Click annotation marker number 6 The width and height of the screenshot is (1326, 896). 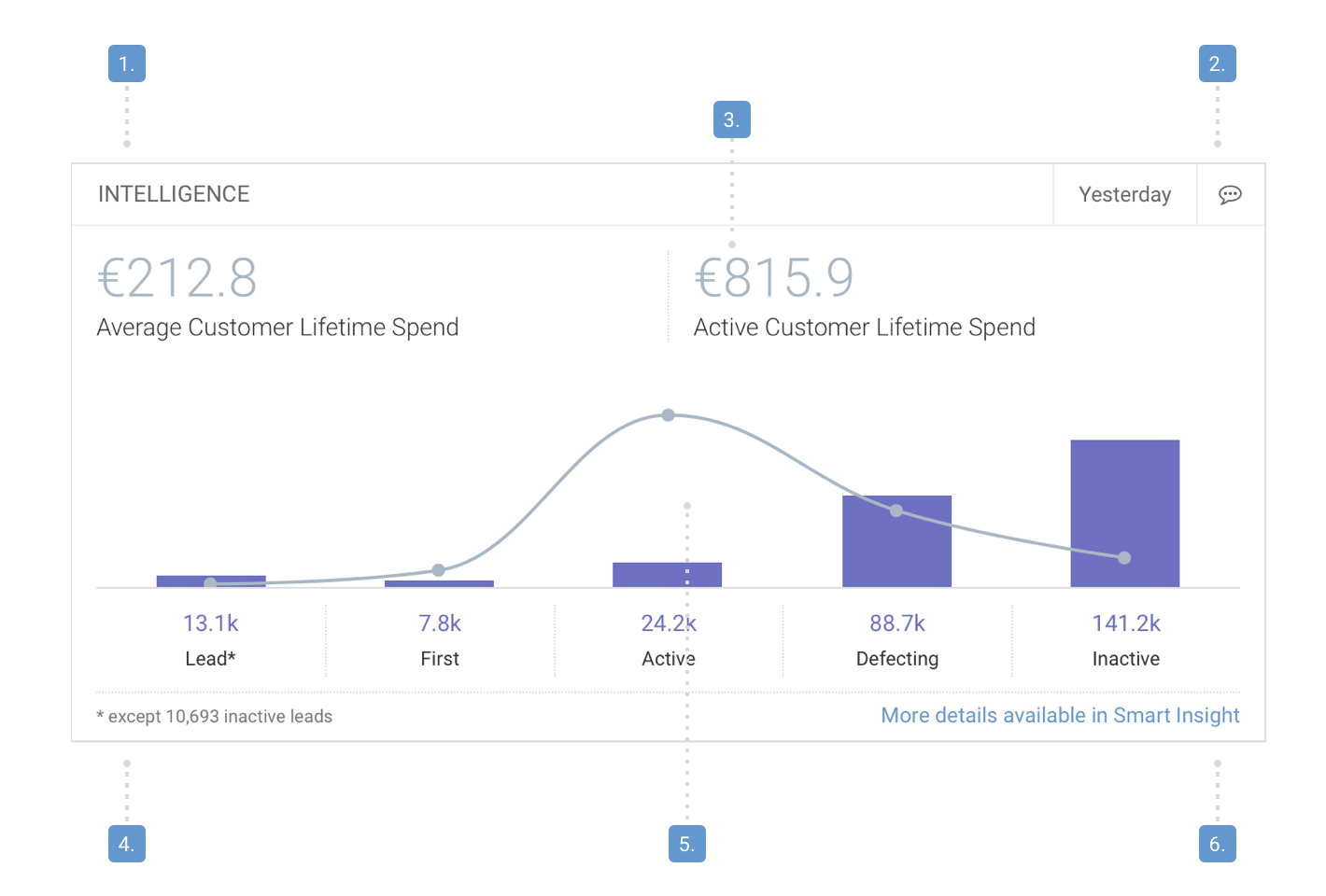pos(1217,844)
